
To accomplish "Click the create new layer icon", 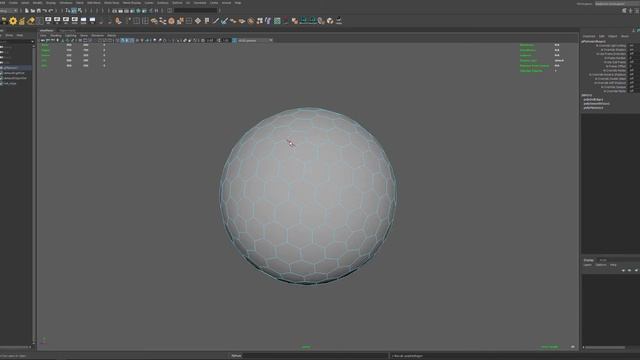I will click(x=636, y=270).
